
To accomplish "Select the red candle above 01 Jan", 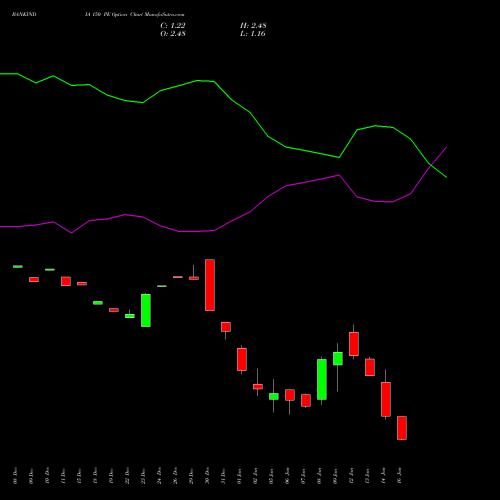I will pyautogui.click(x=242, y=359).
